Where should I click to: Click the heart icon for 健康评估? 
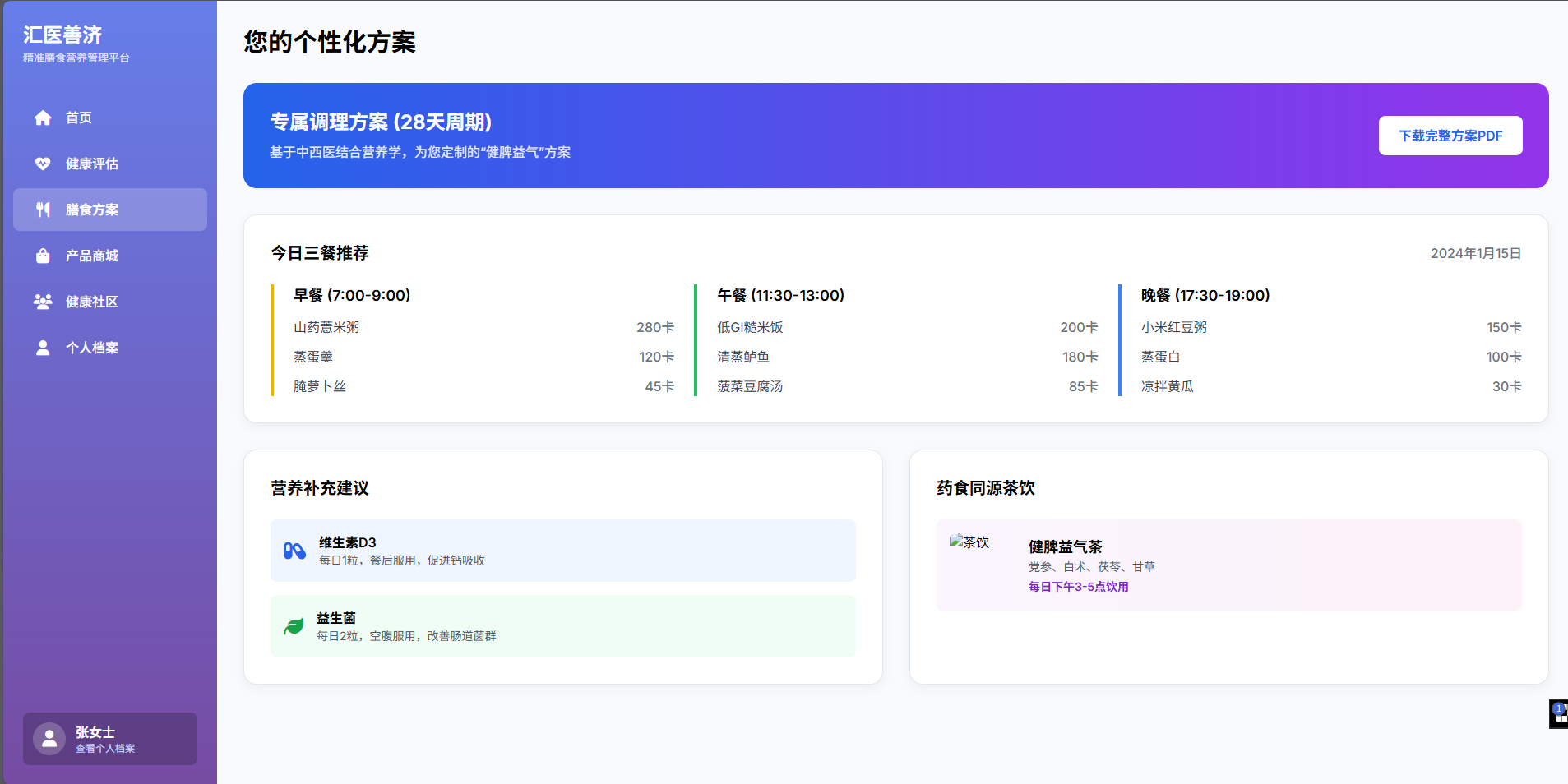click(43, 164)
